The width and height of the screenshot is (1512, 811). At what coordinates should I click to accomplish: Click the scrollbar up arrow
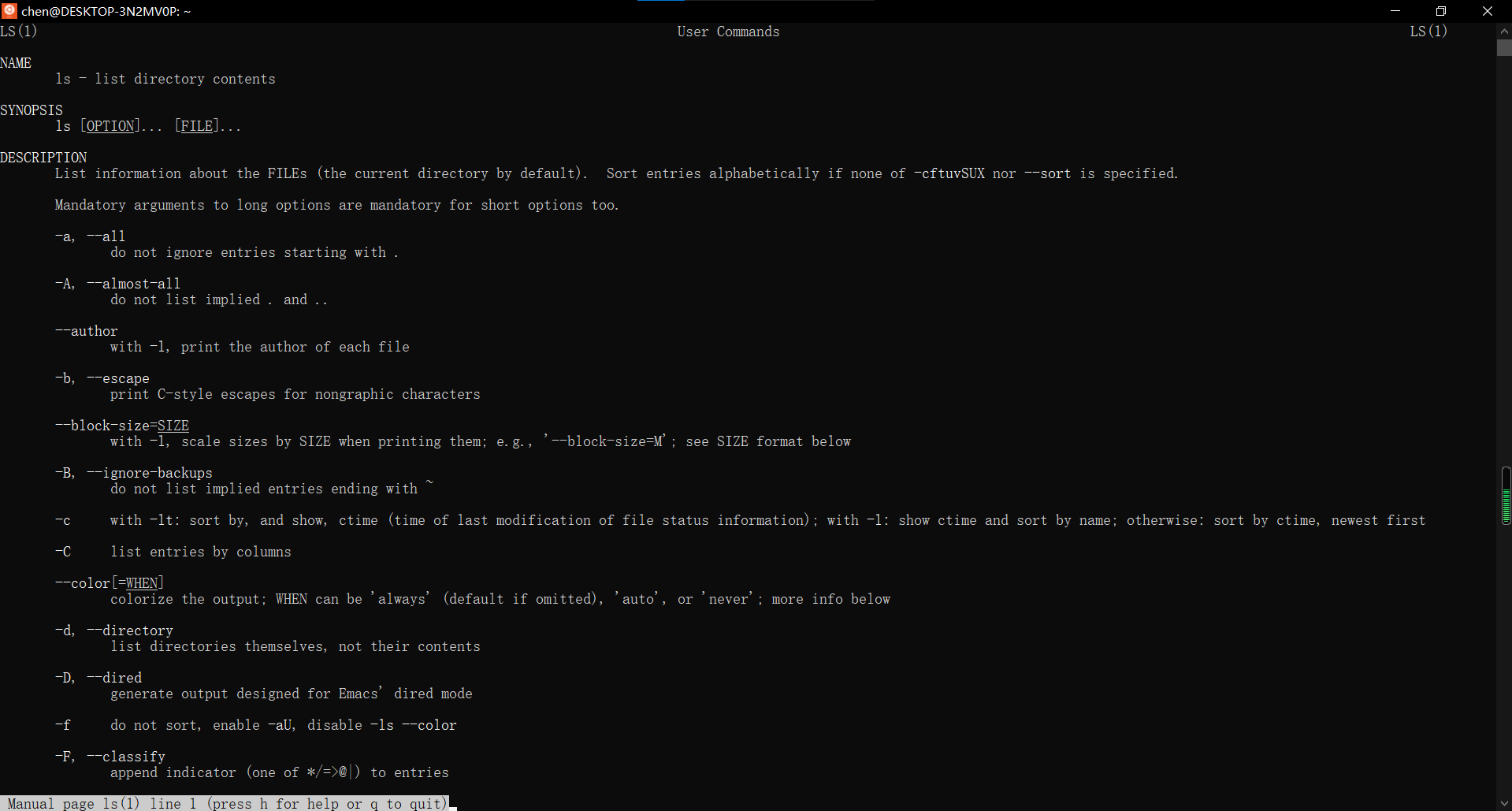(1504, 32)
